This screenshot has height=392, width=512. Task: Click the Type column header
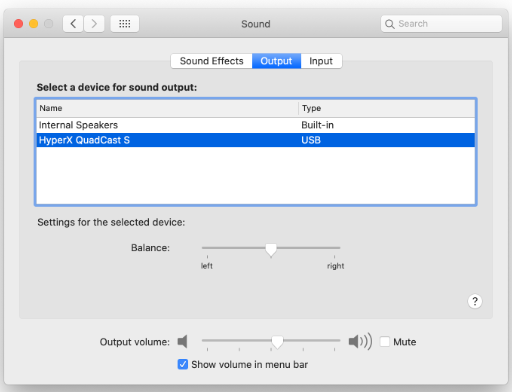387,108
